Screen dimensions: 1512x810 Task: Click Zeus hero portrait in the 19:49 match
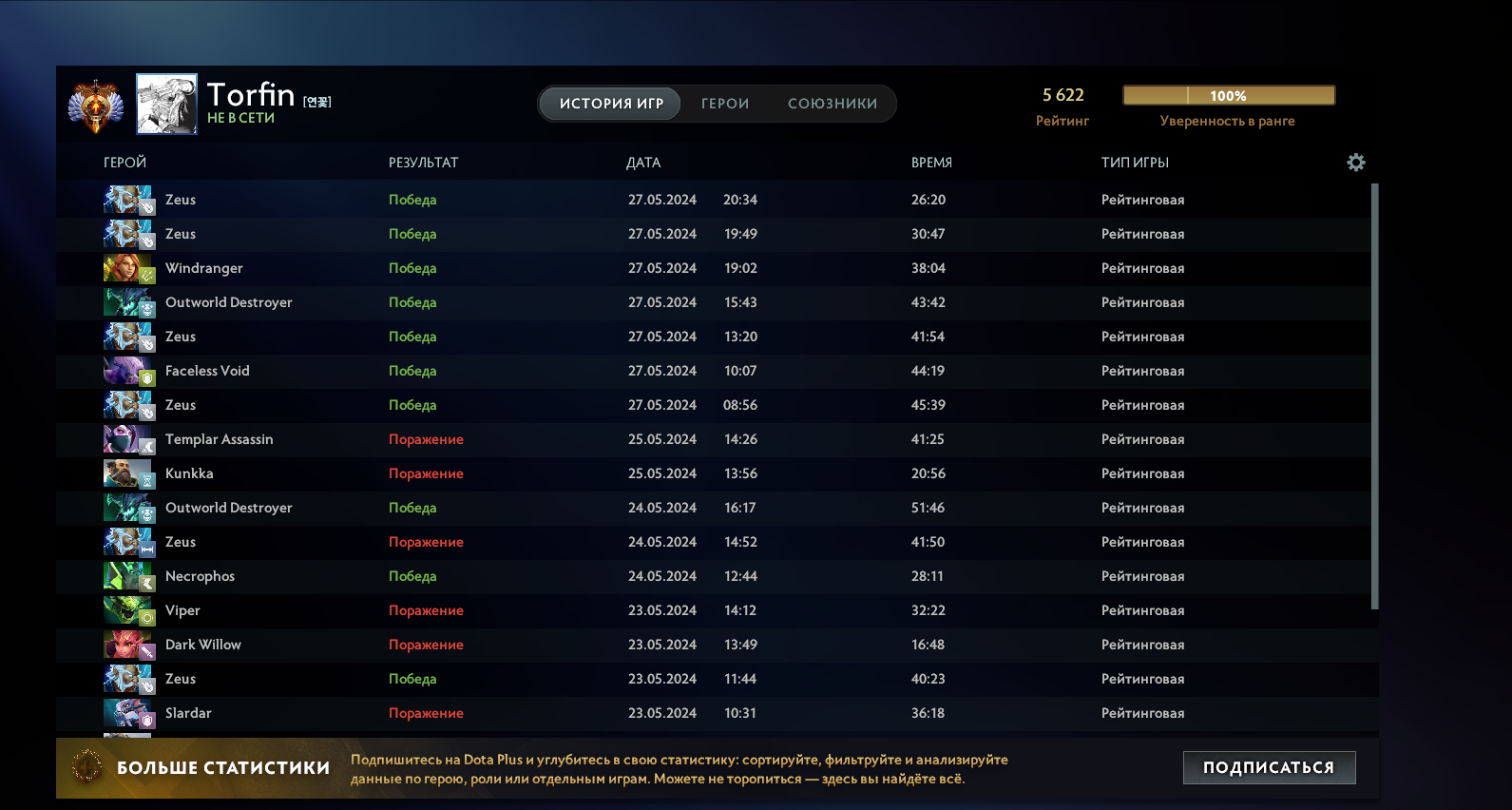coord(128,234)
